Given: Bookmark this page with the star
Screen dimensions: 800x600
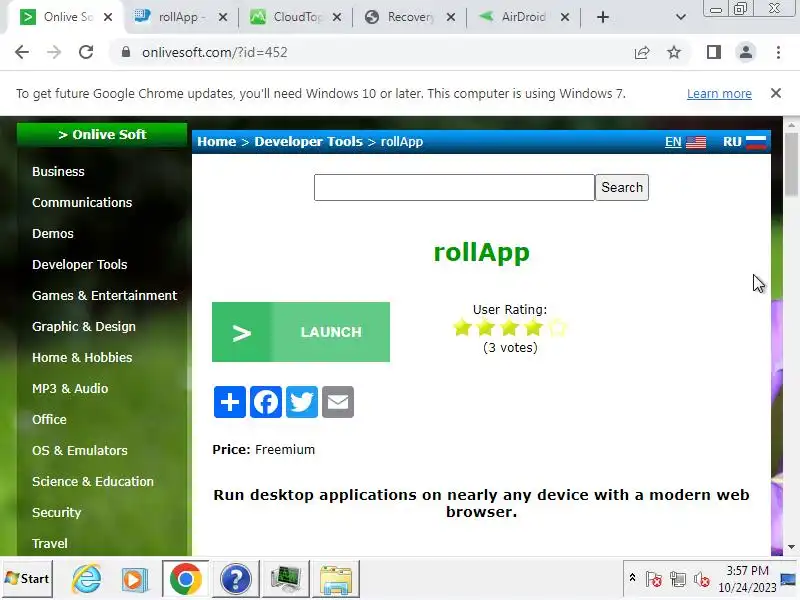Looking at the screenshot, I should 674,52.
